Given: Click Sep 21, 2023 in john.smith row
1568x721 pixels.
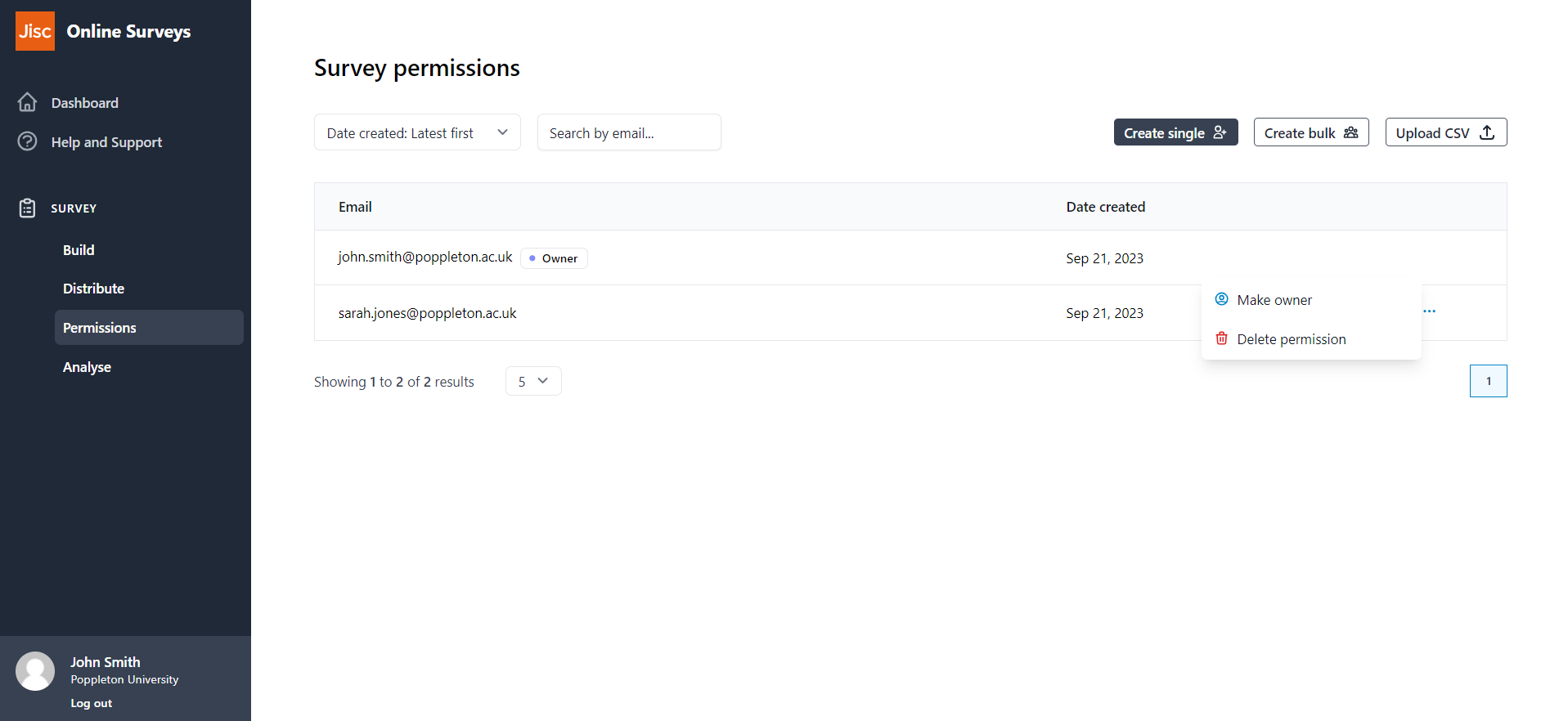Looking at the screenshot, I should point(1105,258).
